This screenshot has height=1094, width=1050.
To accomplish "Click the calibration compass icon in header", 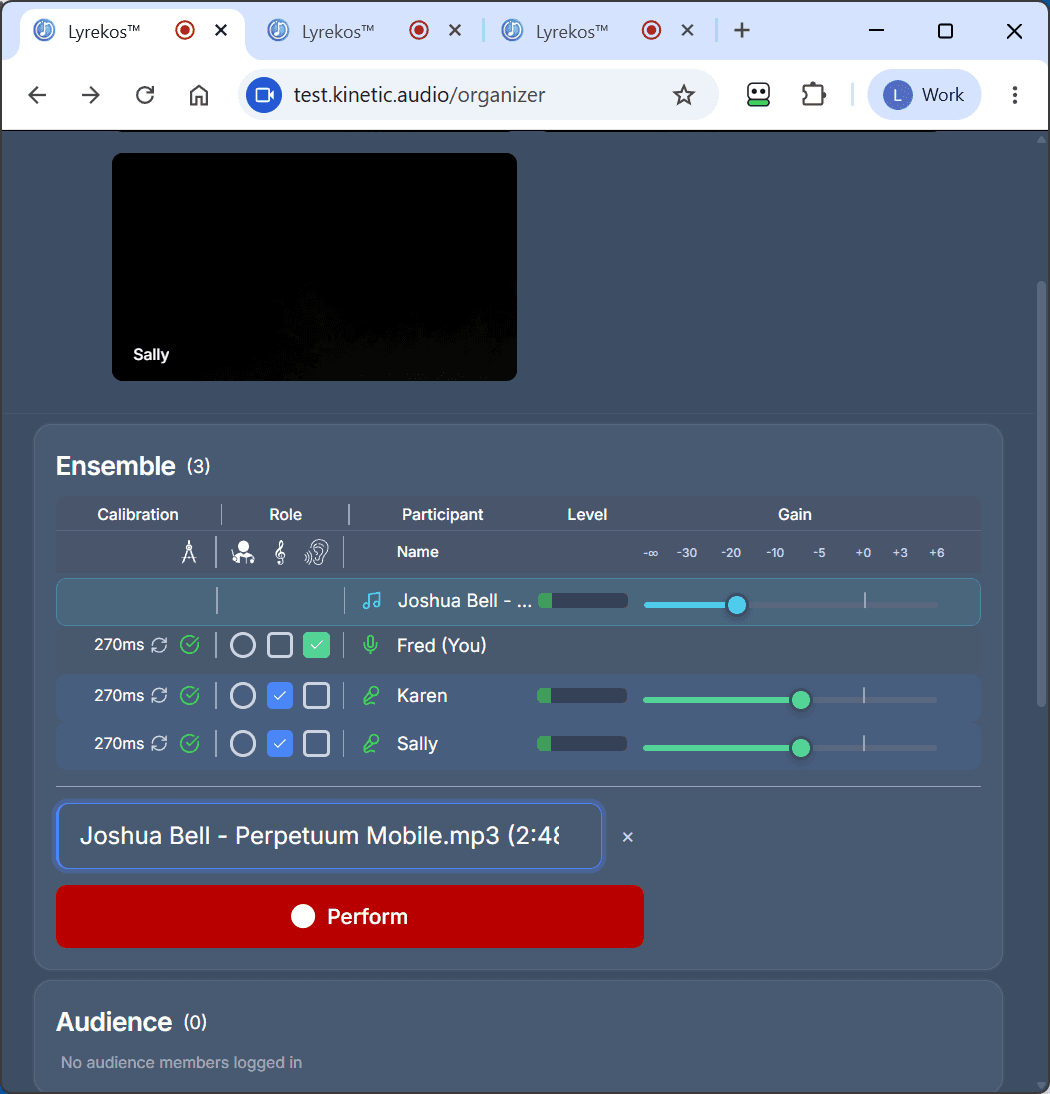I will pos(188,552).
